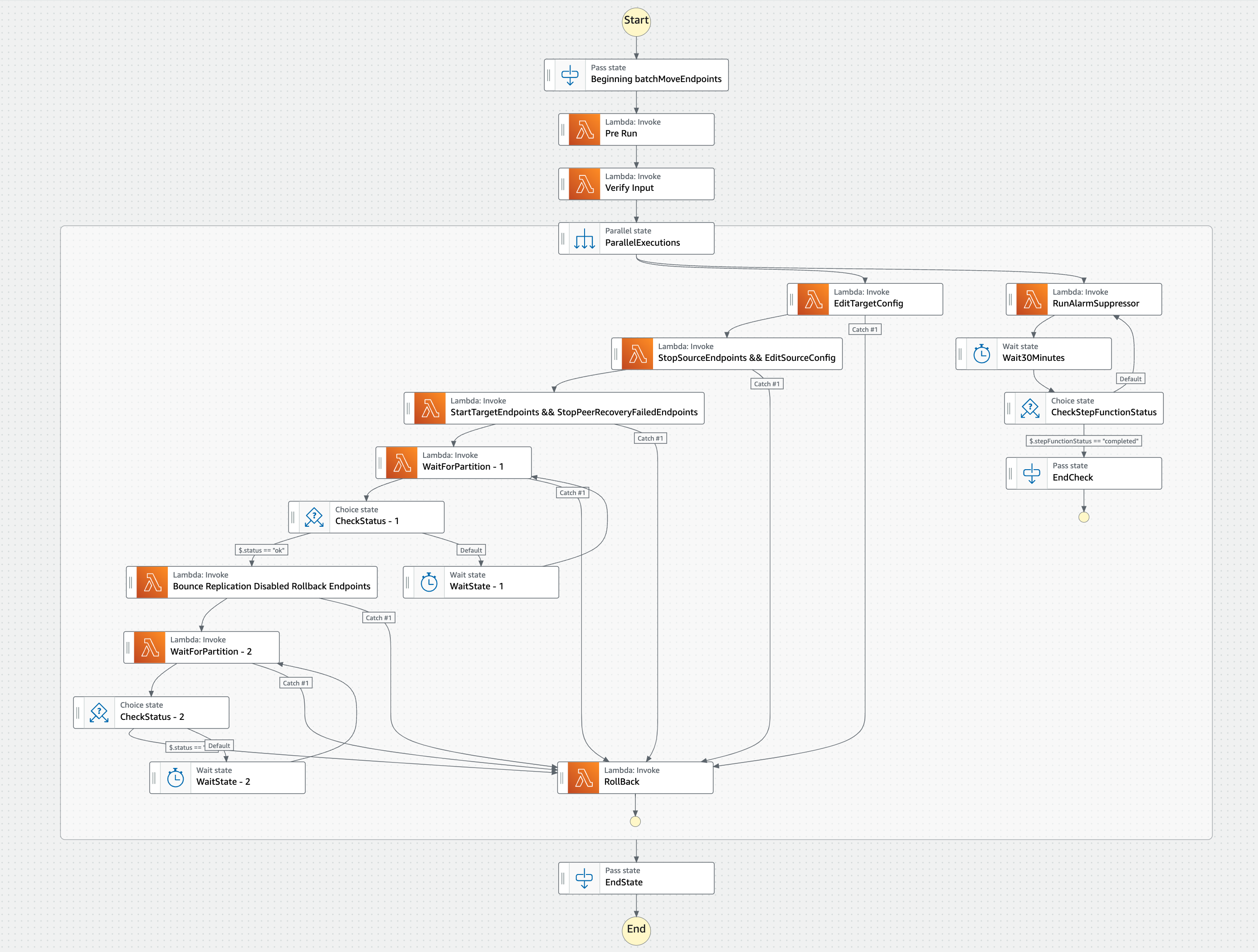The width and height of the screenshot is (1258, 952).
Task: Select the Pass state icon of Beginning batchMoveEndpoints
Action: [x=570, y=75]
